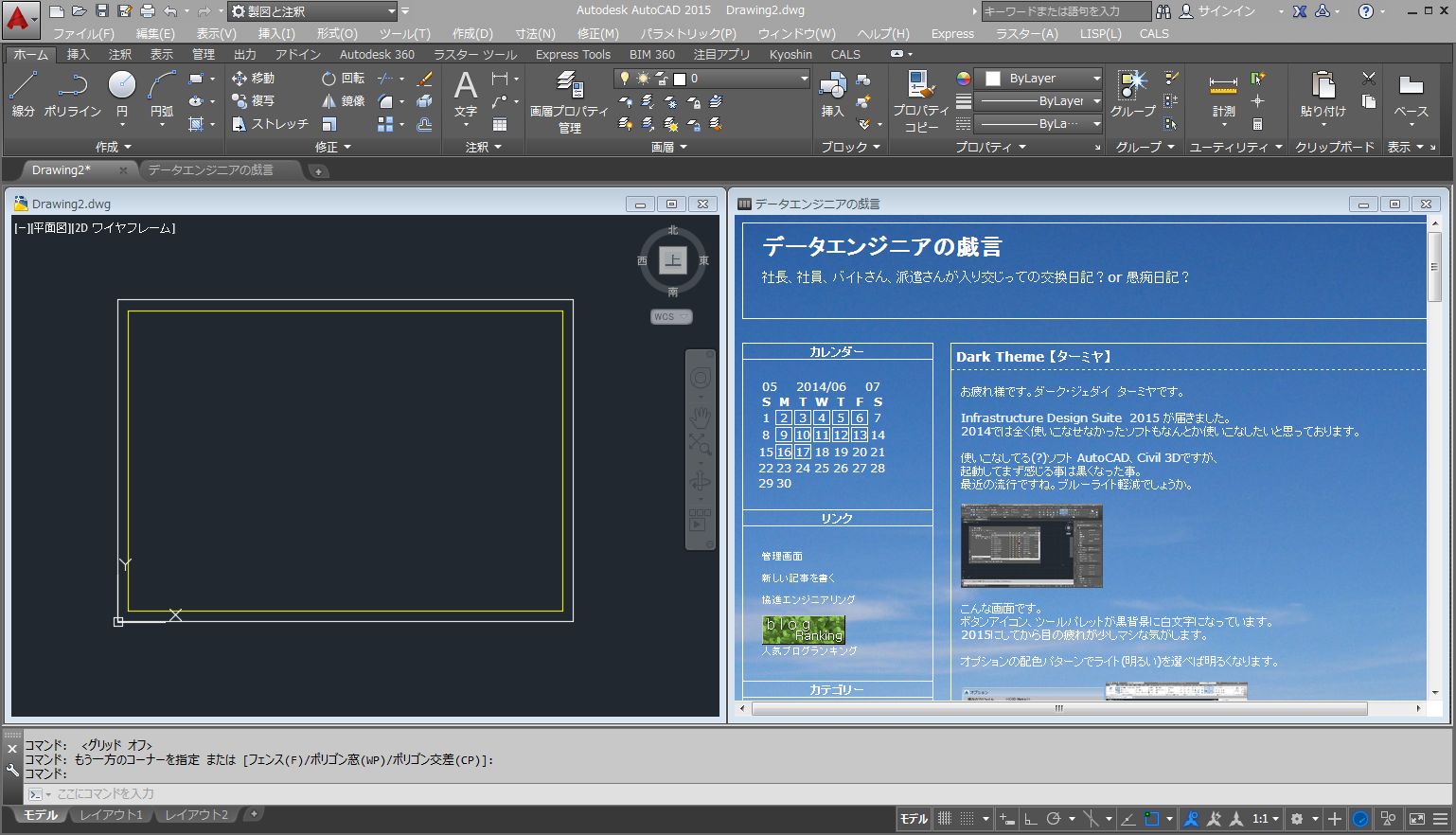The width and height of the screenshot is (1456, 835).
Task: Toggle ortho mode in status bar
Action: click(1029, 819)
